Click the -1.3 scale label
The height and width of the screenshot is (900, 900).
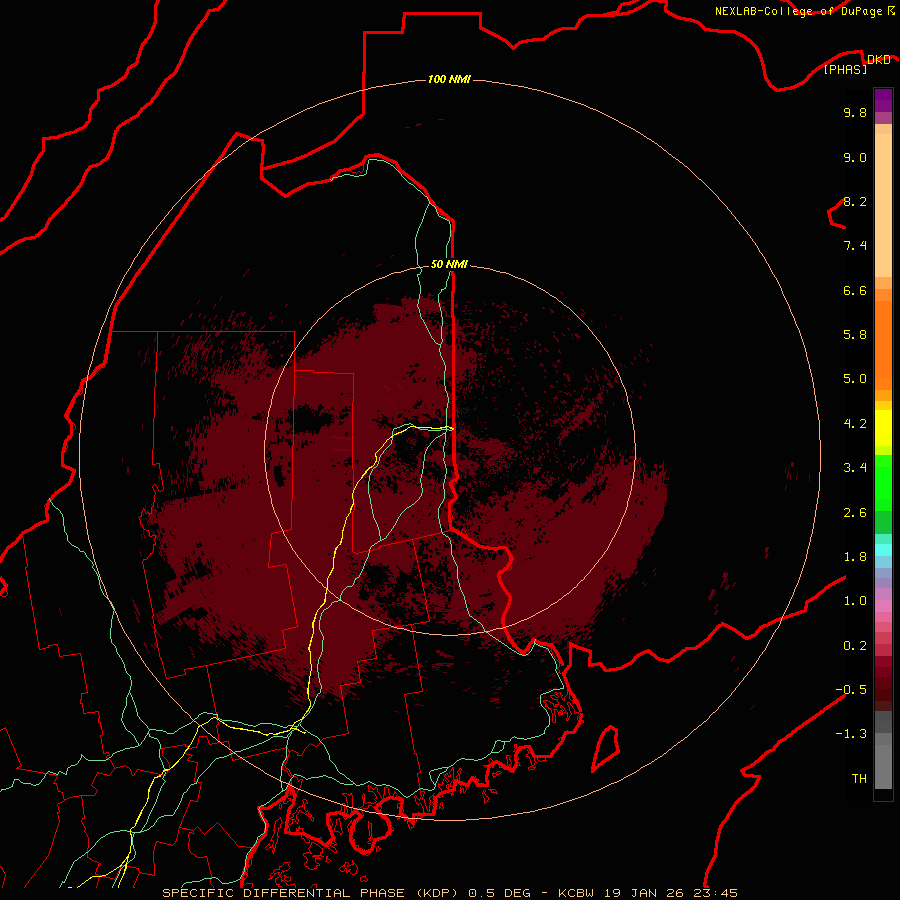pos(851,734)
